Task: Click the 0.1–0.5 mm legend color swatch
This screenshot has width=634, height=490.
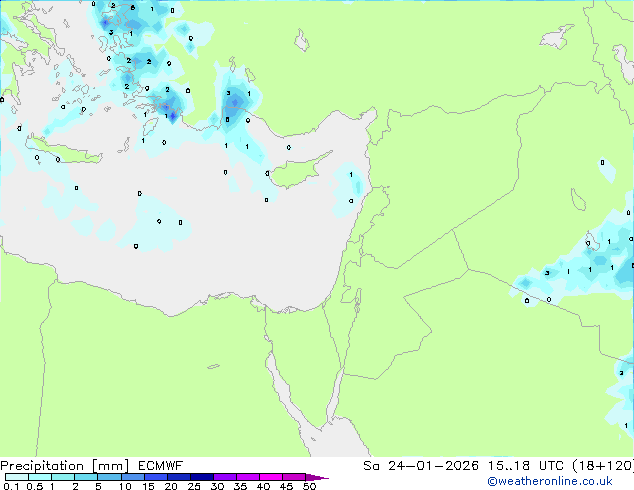Action: pos(17,477)
